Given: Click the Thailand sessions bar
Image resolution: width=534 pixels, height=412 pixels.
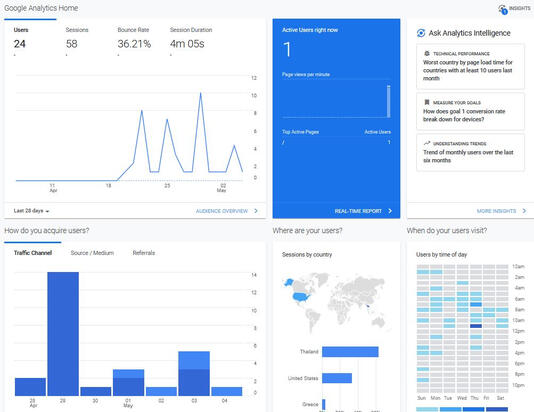Looking at the screenshot, I should coord(350,352).
